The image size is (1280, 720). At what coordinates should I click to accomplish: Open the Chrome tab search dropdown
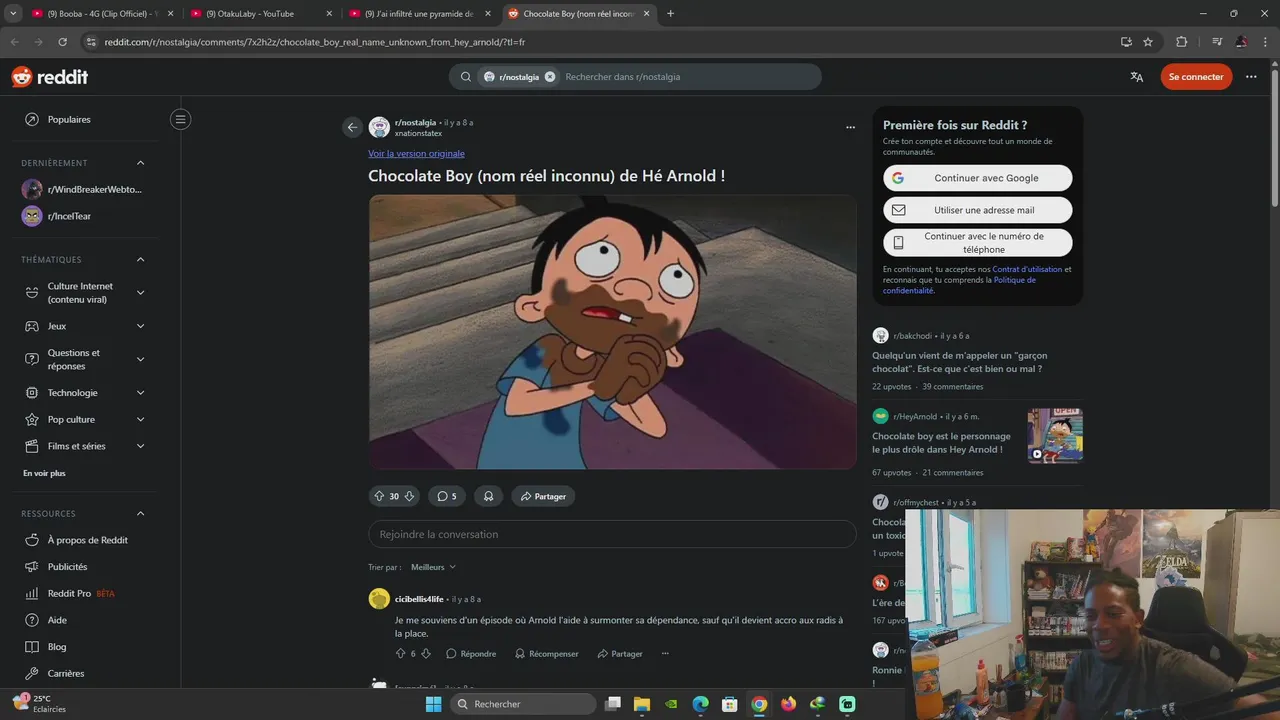coord(13,13)
